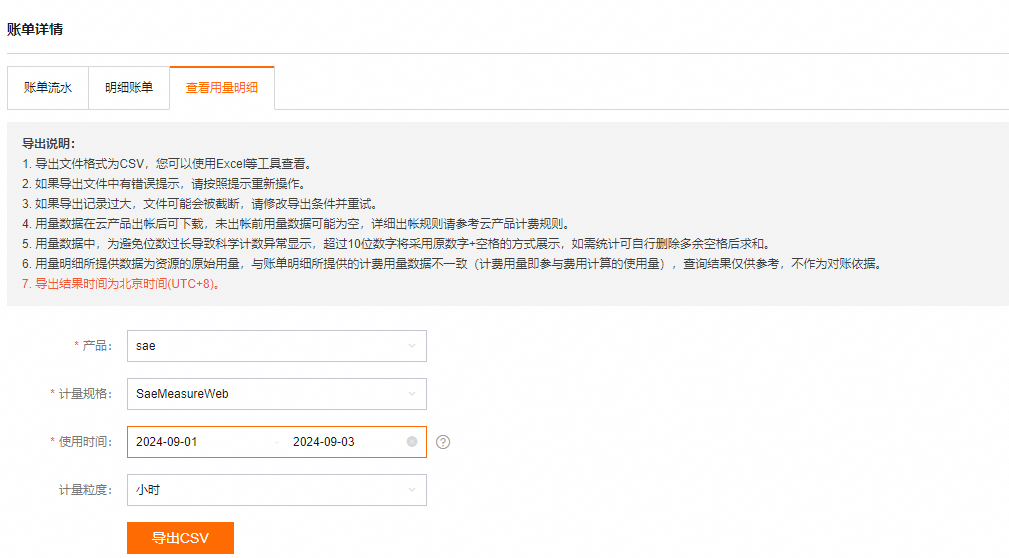Click the chevron arrow in the 产品 field
The image size is (1009, 558).
[x=412, y=346]
